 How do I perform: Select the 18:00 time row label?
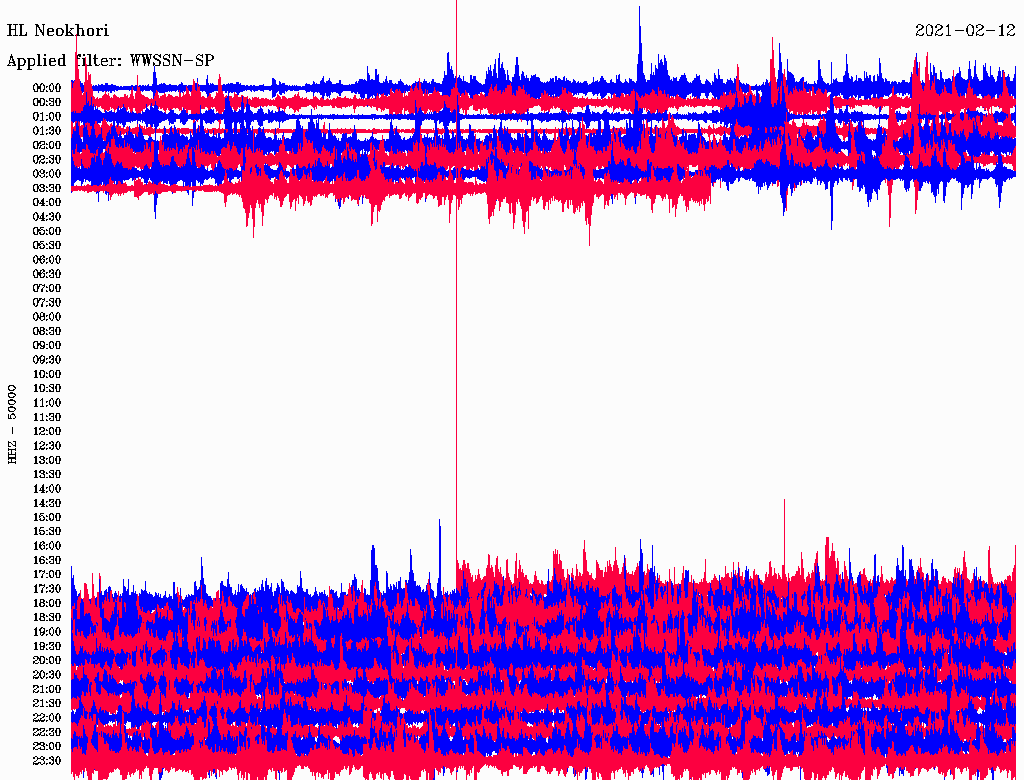(47, 604)
